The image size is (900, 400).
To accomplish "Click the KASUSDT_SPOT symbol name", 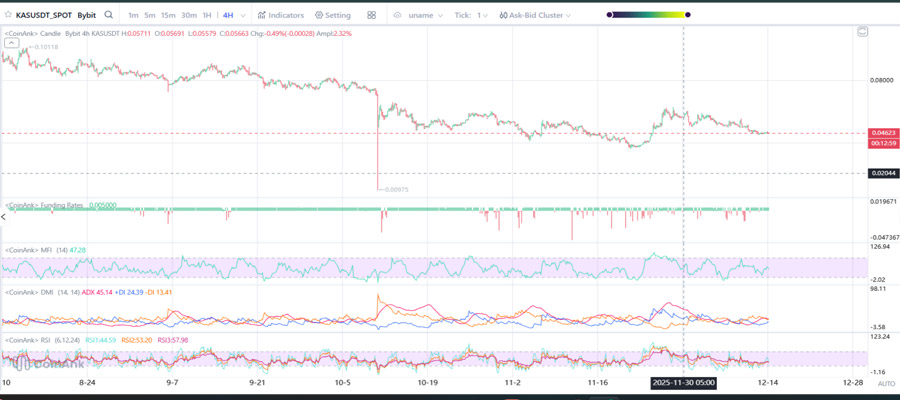I will pos(44,16).
